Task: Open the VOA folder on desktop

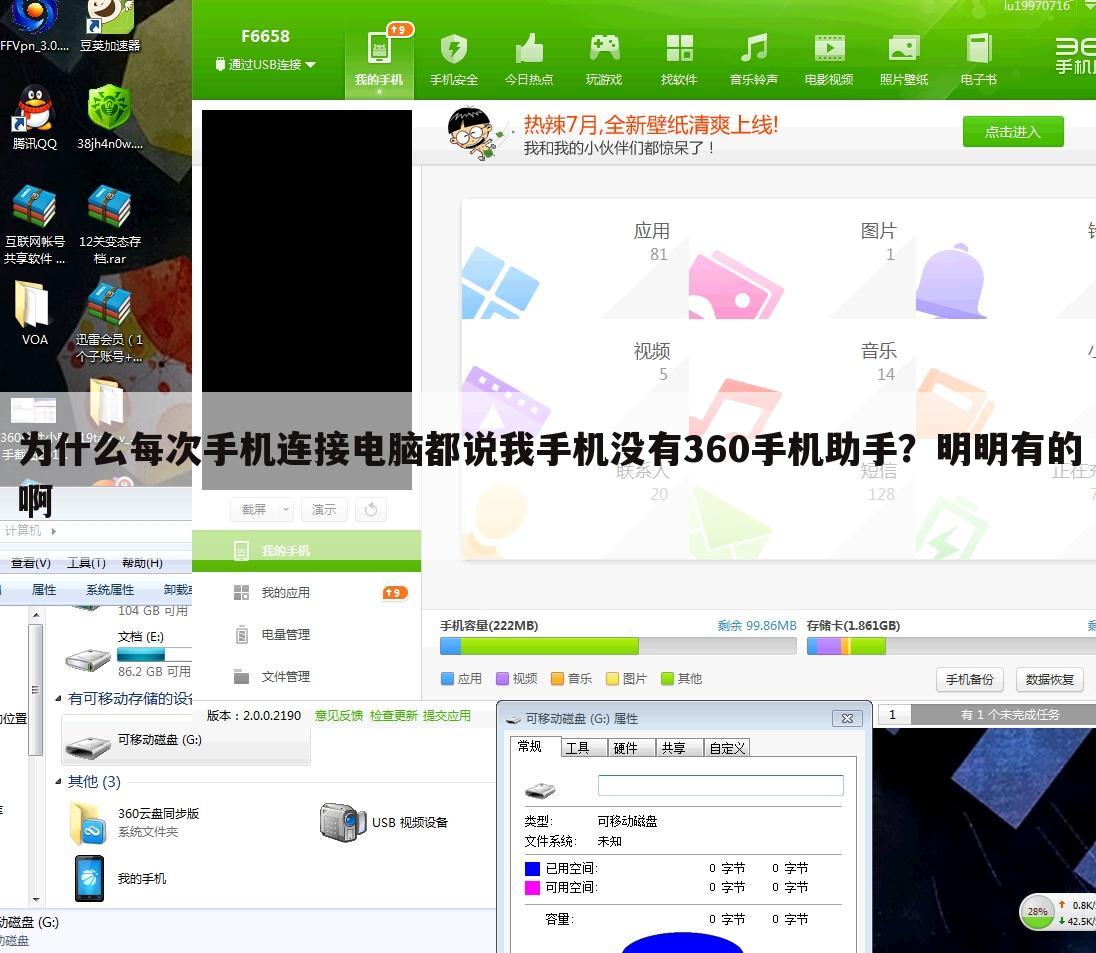Action: (34, 313)
